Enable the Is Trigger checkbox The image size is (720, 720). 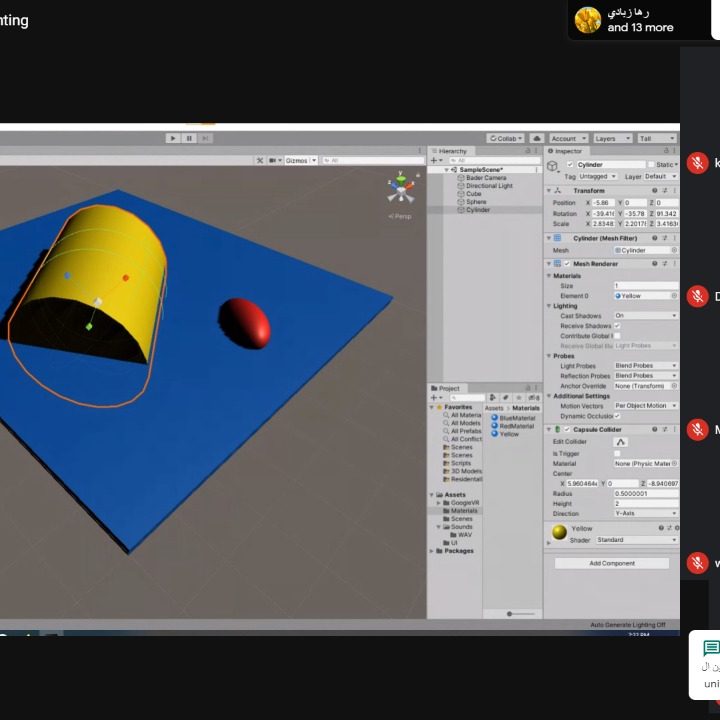[x=617, y=453]
